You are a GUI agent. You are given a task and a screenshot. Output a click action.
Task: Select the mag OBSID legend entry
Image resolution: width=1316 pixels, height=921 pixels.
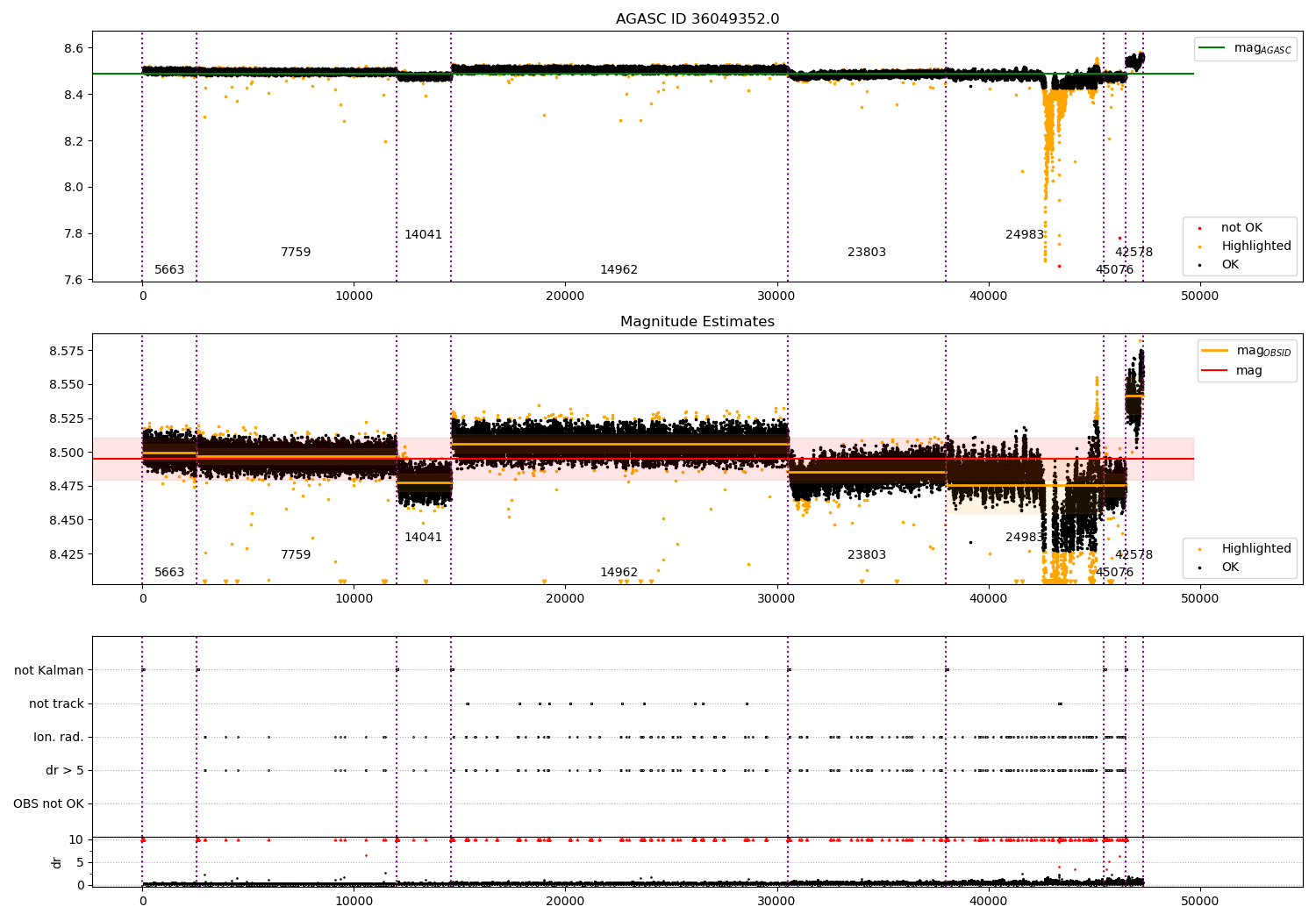[x=1247, y=351]
